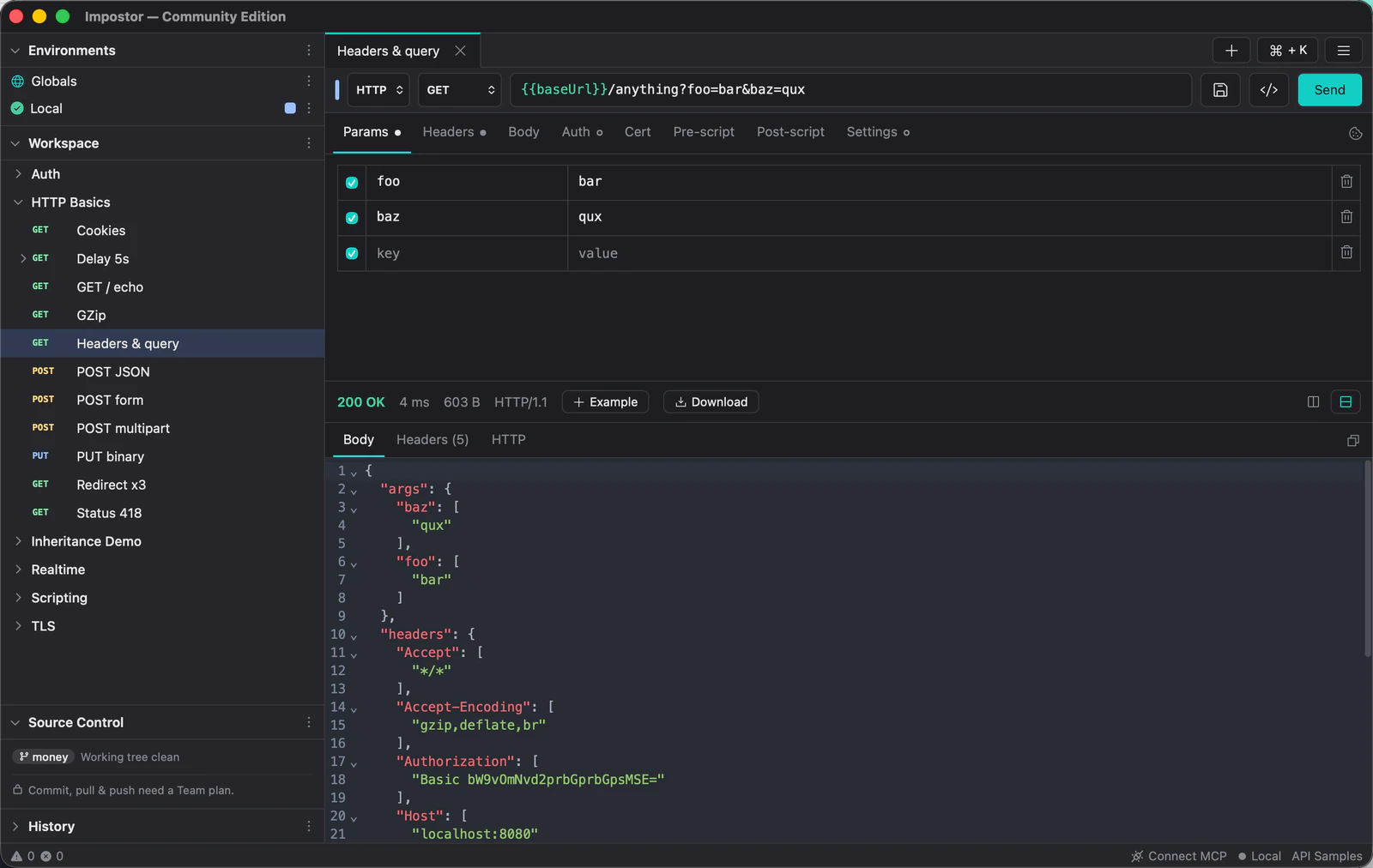The height and width of the screenshot is (868, 1373).
Task: Toggle the baz parameter checkbox
Action: (x=352, y=218)
